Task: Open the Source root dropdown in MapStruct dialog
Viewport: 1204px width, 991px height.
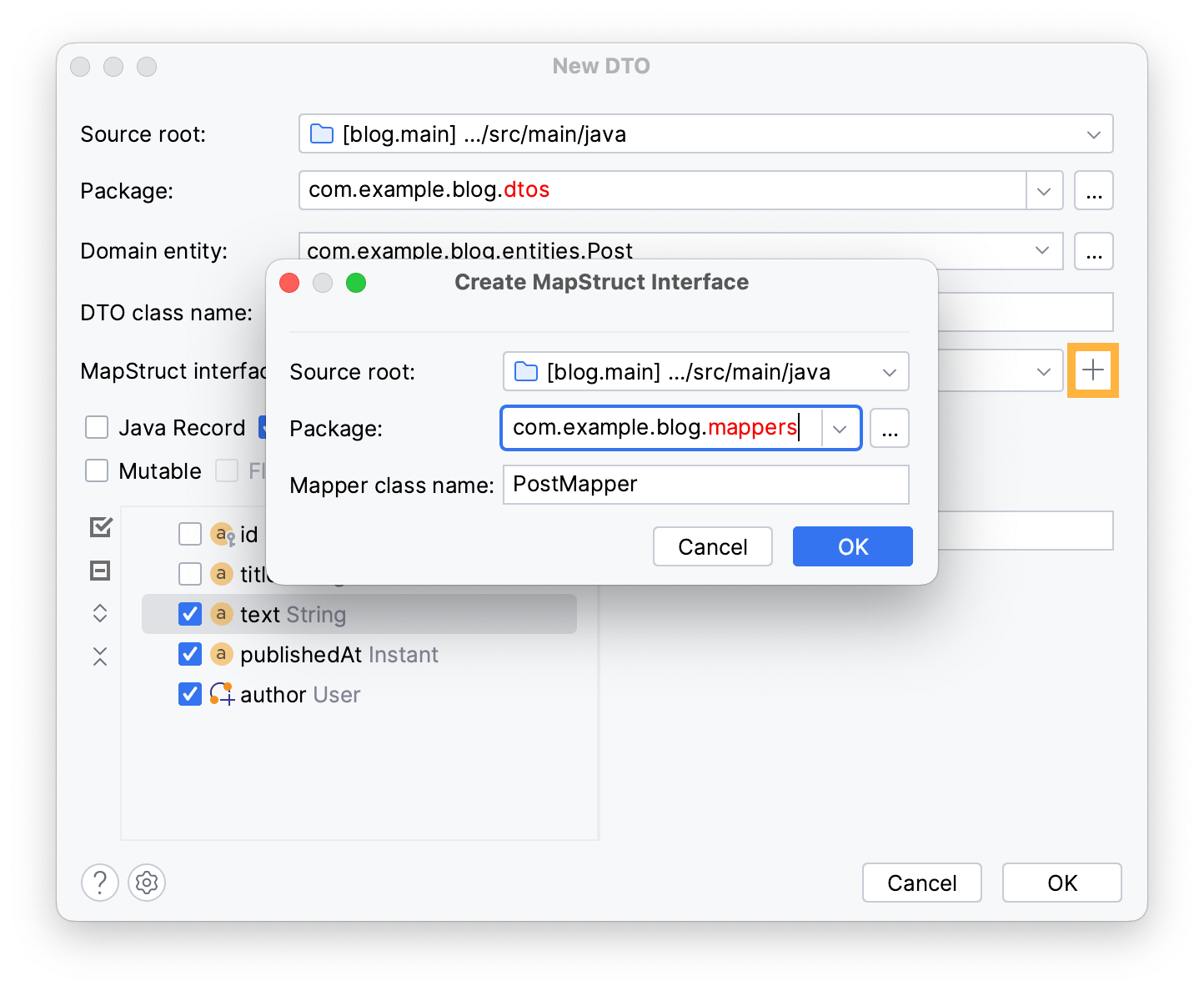Action: point(890,372)
